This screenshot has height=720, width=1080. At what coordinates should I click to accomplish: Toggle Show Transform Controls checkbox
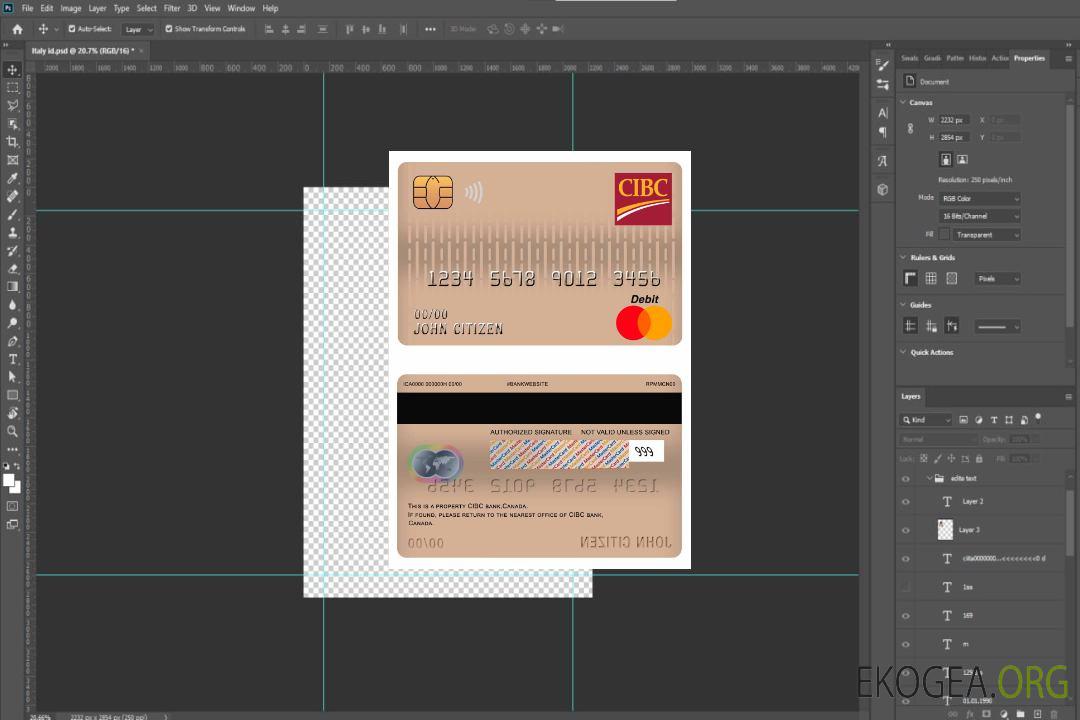169,29
